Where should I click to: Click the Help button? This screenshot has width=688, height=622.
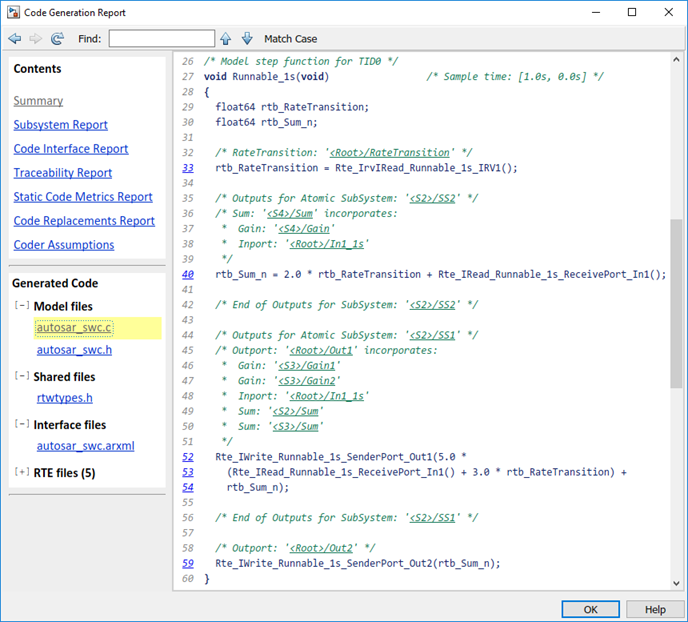click(654, 609)
